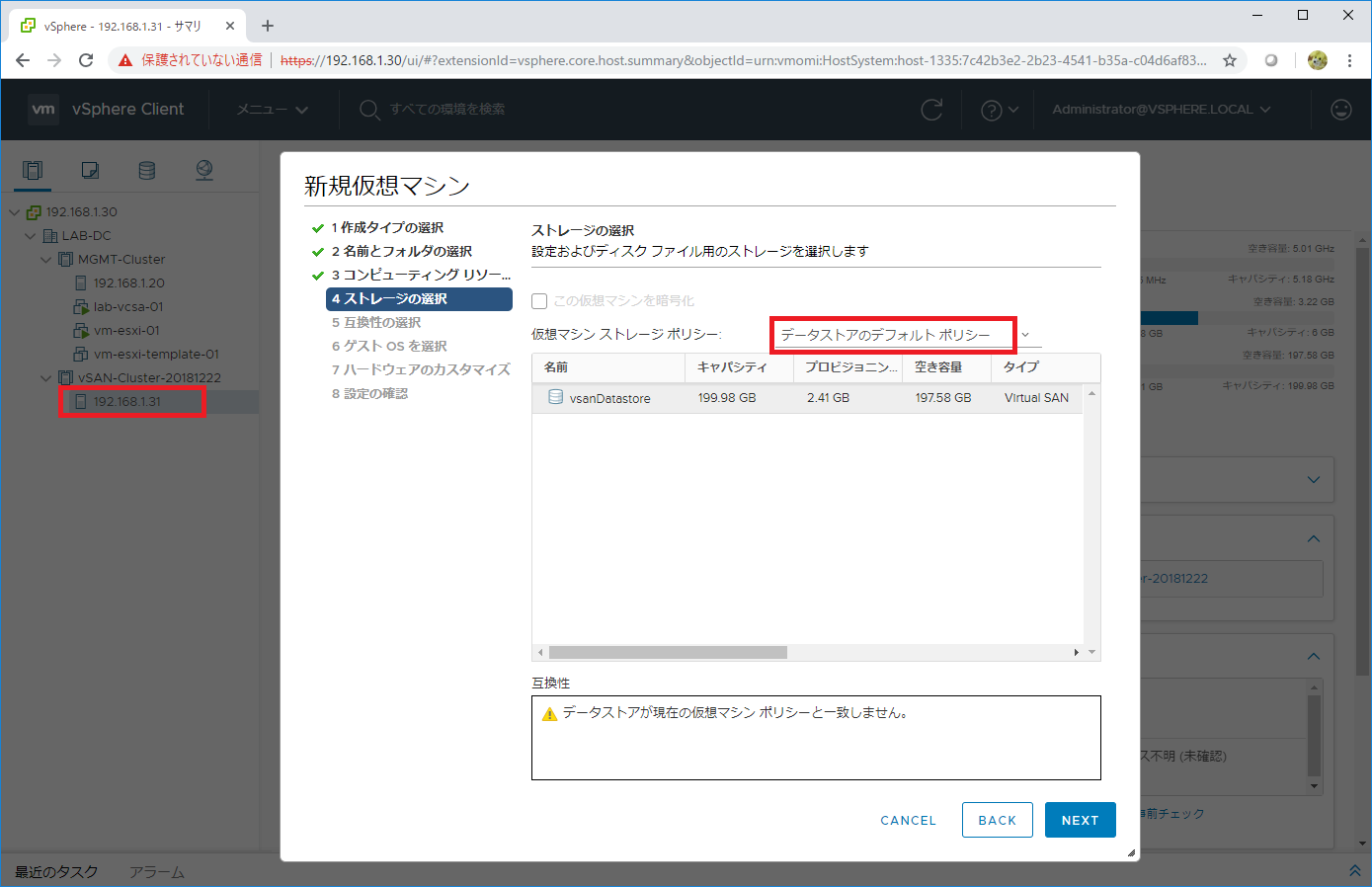Click the browser address bar URL

coord(743,60)
